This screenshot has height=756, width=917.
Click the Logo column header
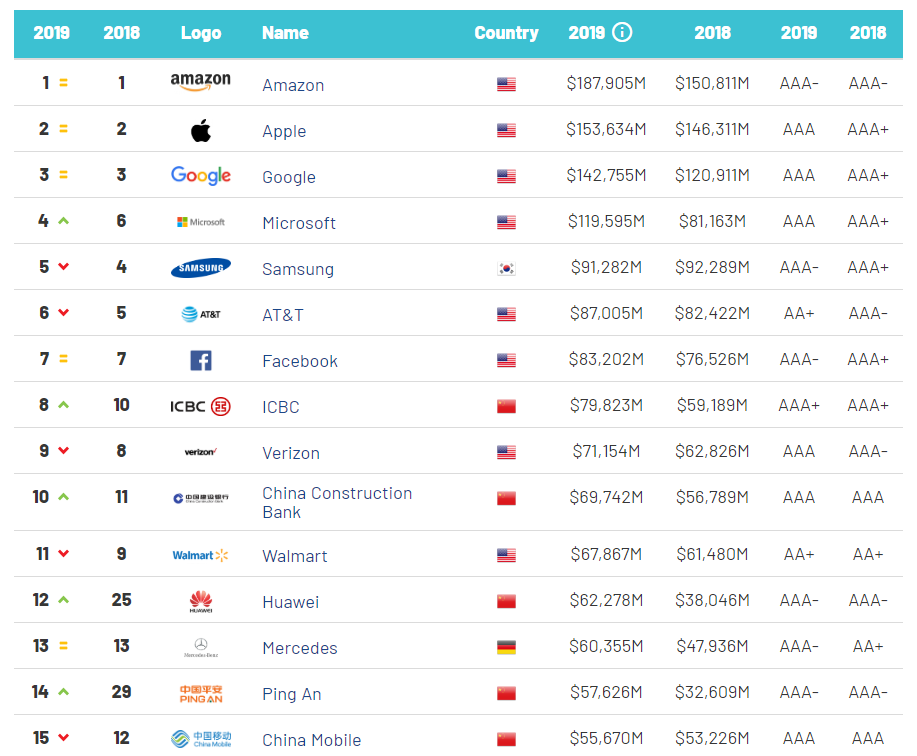point(201,33)
